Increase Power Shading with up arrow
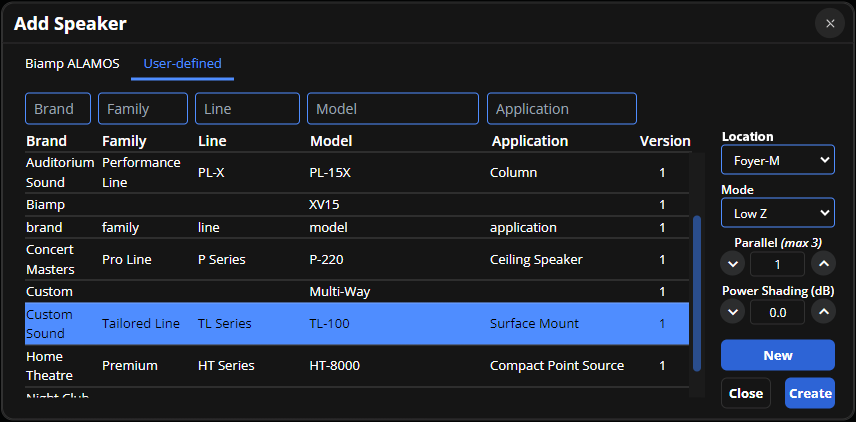The image size is (856, 422). coord(822,312)
